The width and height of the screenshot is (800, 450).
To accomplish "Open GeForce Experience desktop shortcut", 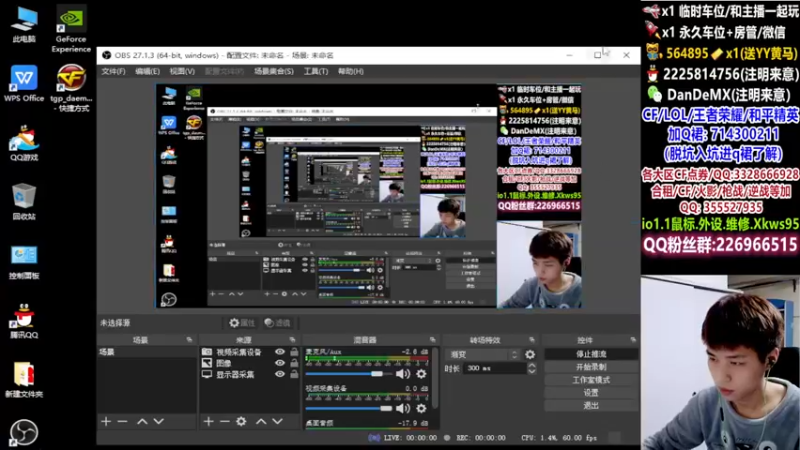I will point(71,29).
